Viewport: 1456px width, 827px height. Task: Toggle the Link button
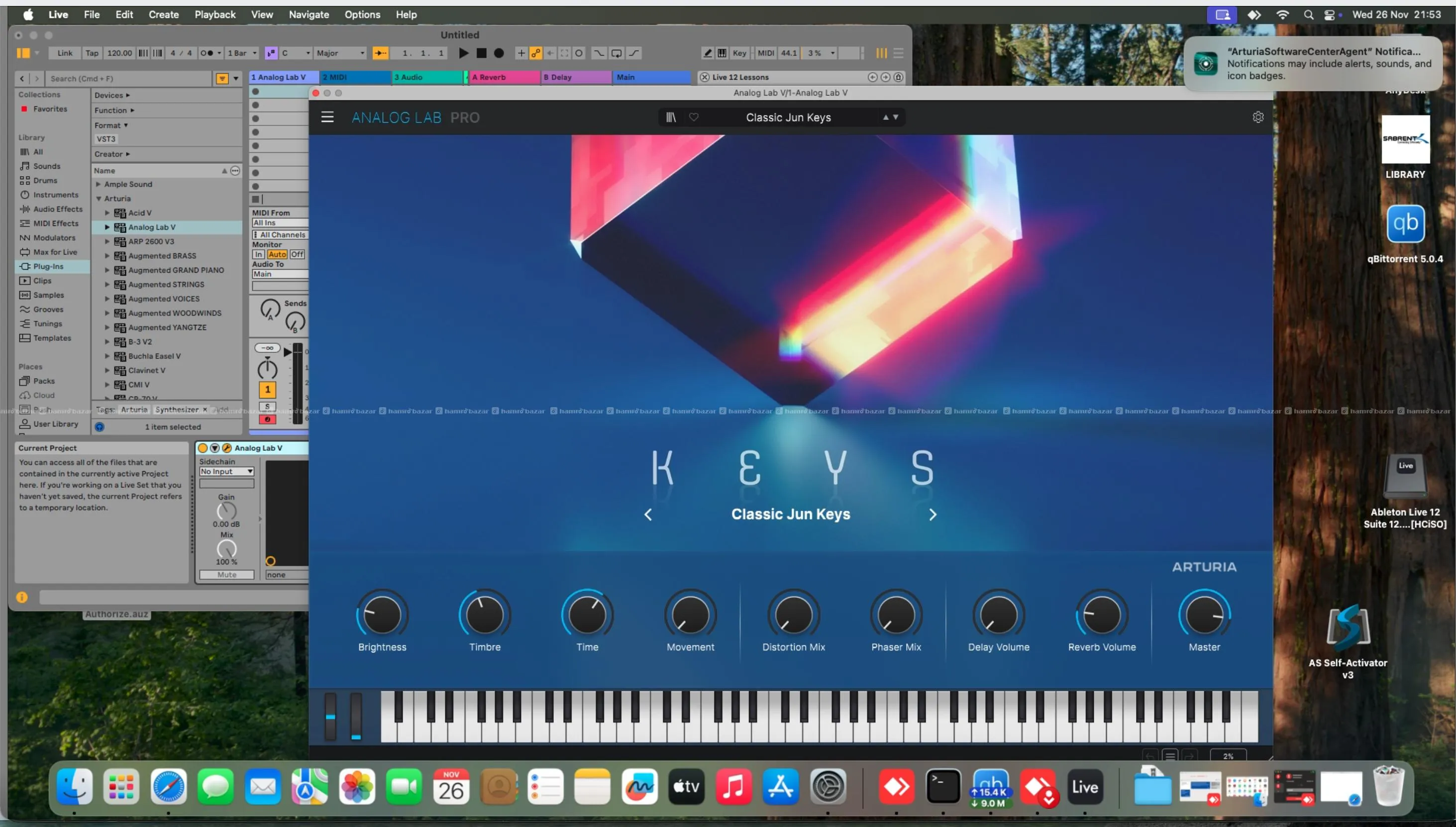click(x=65, y=53)
